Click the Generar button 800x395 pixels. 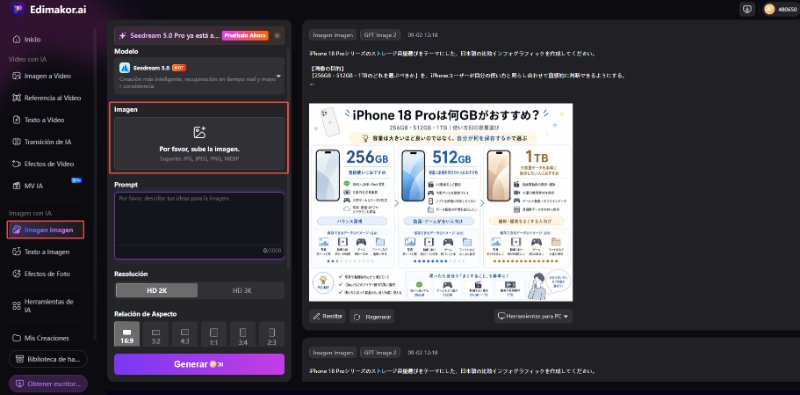point(199,364)
